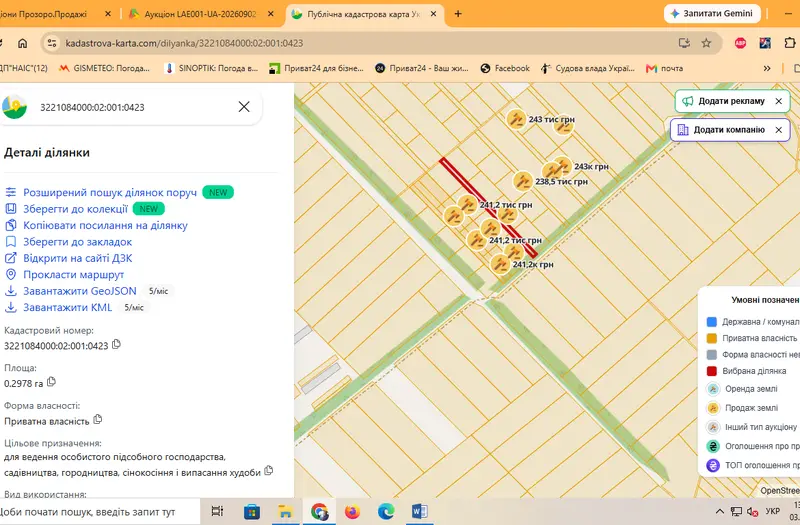Image resolution: width=800 pixels, height=525 pixels.
Task: Open the почта Gmail bookmark
Action: pyautogui.click(x=664, y=68)
